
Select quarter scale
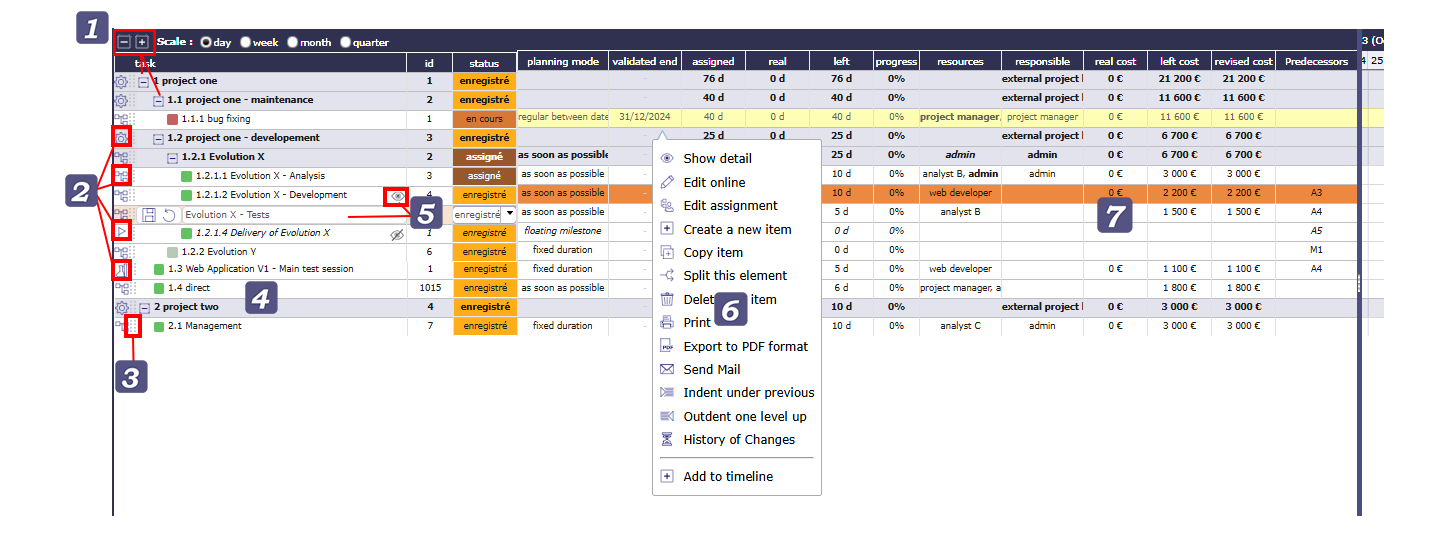[x=346, y=43]
